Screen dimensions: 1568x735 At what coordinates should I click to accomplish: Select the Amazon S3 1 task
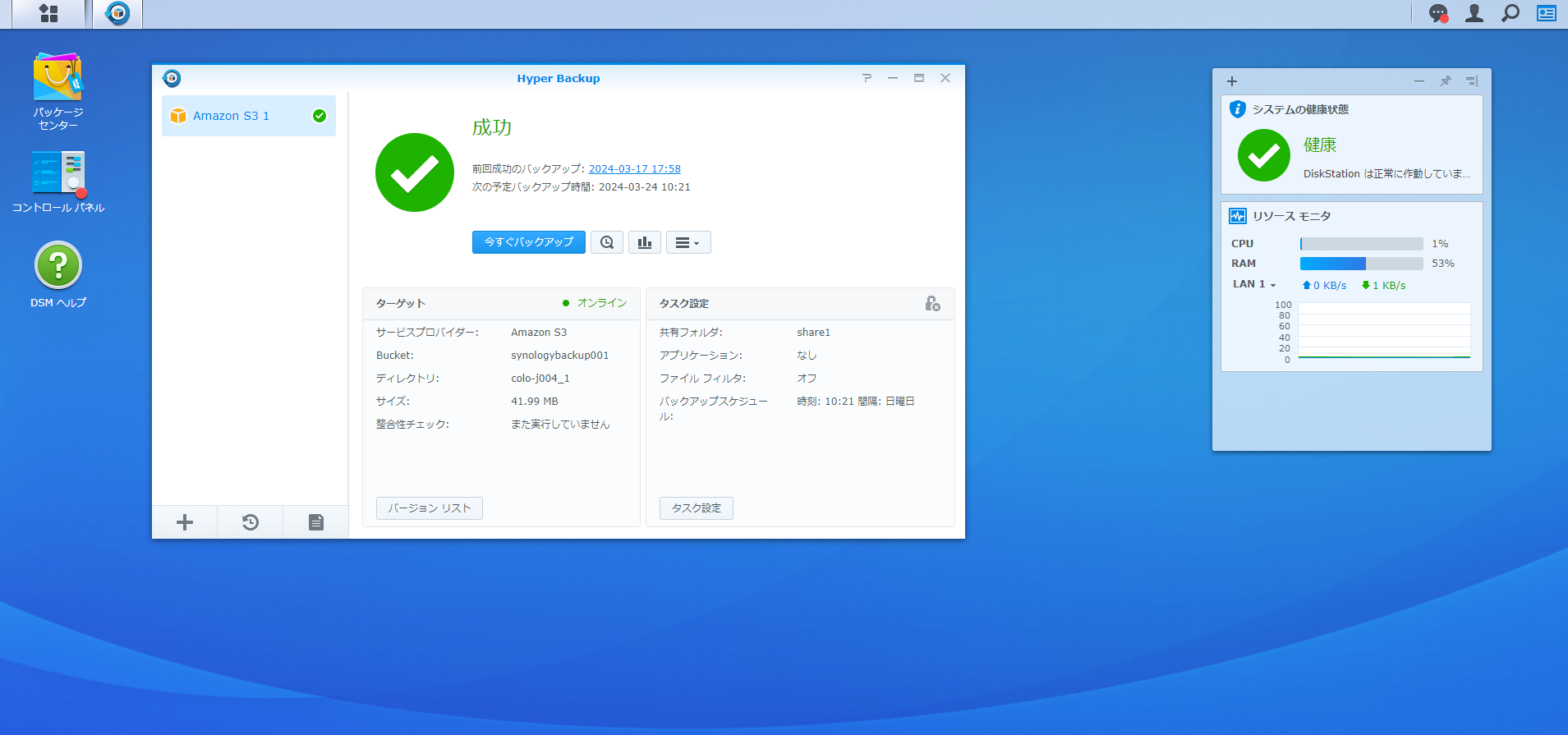pyautogui.click(x=249, y=116)
